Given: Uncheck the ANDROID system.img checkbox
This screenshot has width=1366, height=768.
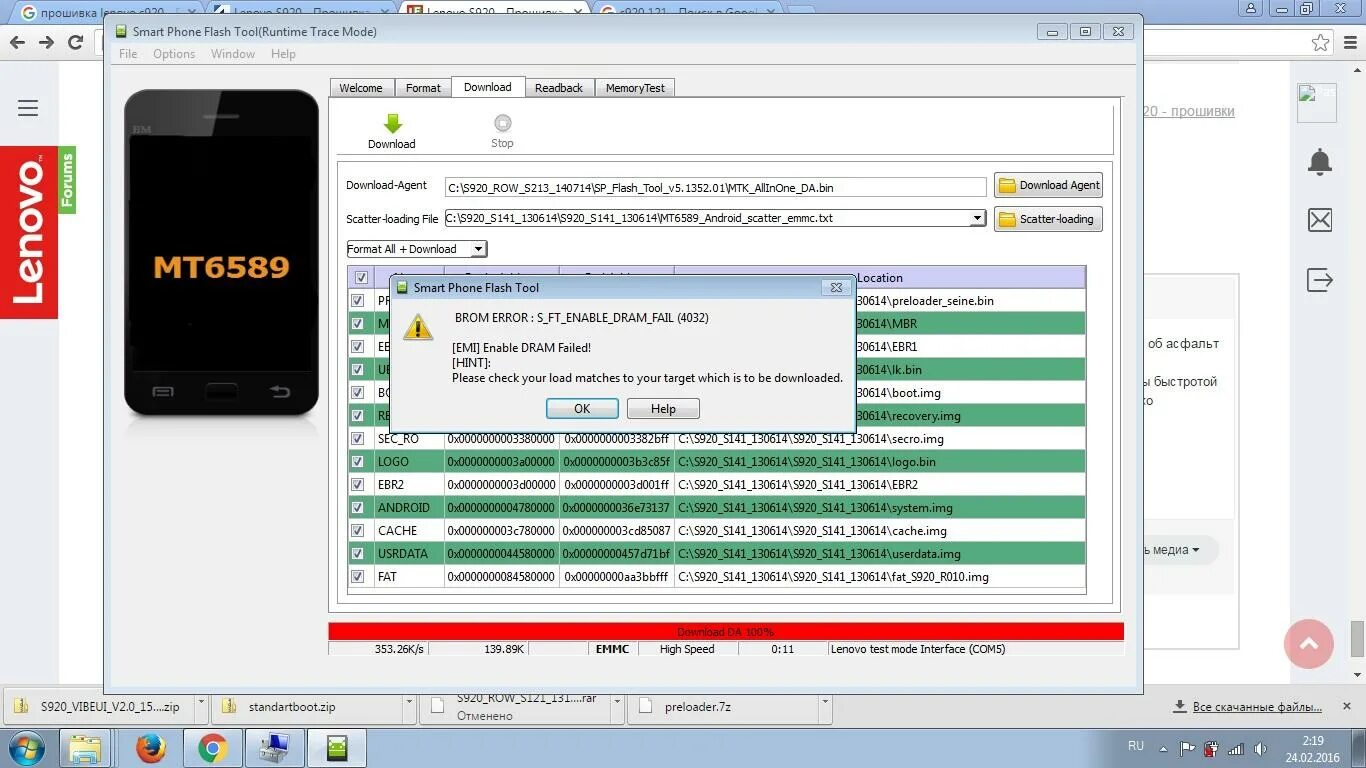Looking at the screenshot, I should pos(358,507).
